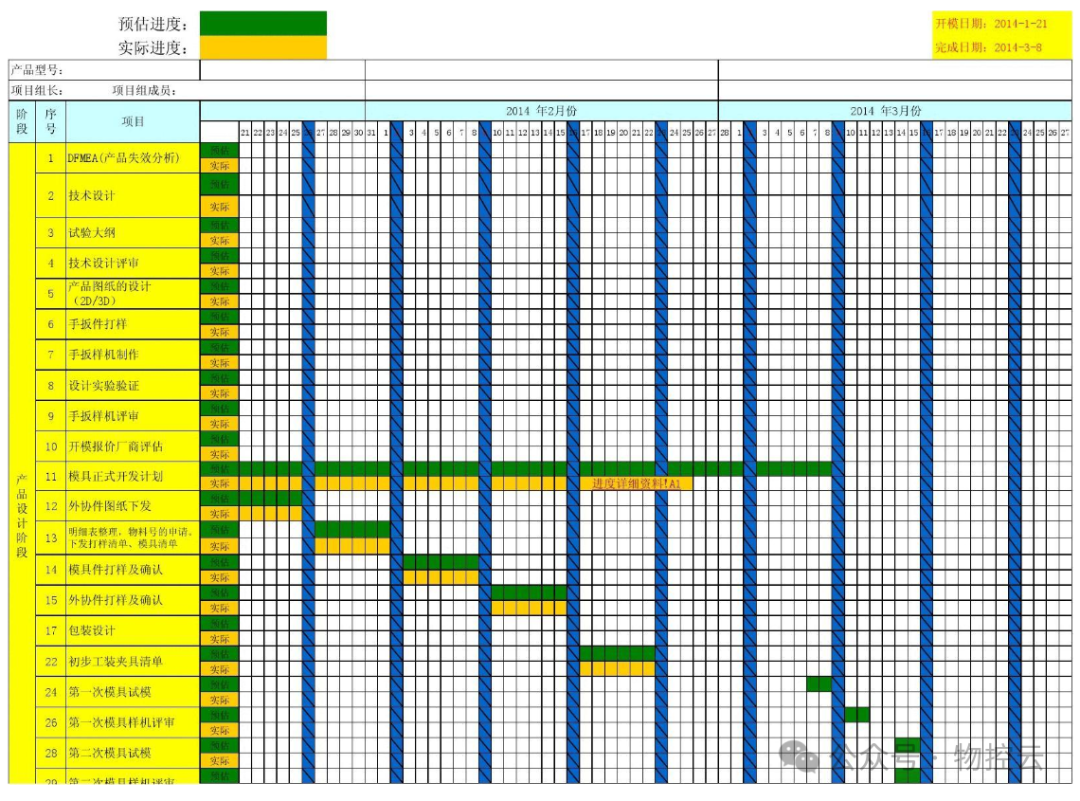Select the 项目 column header
The width and height of the screenshot is (1080, 801).
(x=133, y=121)
